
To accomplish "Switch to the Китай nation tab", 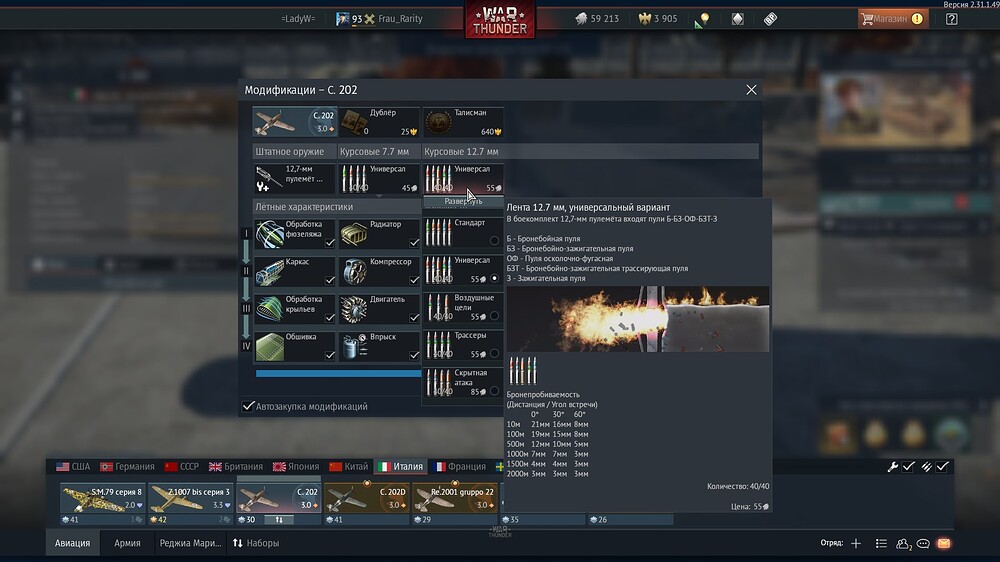I will click(x=349, y=466).
